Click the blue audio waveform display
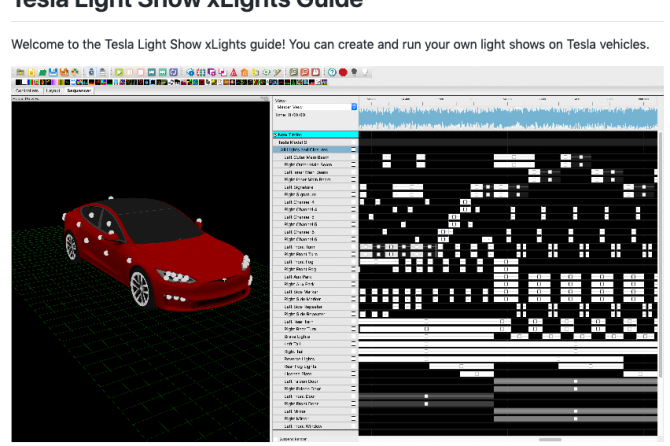 [508, 118]
